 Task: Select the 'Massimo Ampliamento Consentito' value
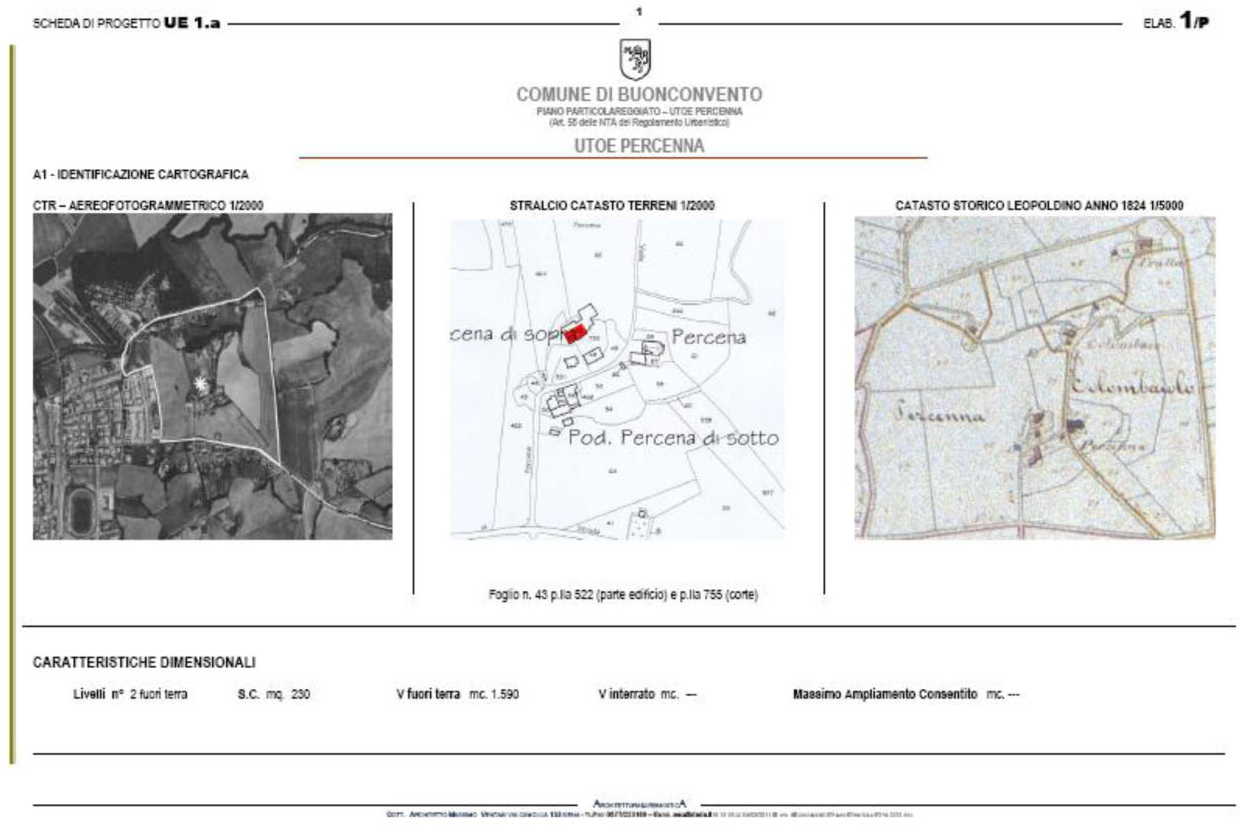click(x=906, y=694)
